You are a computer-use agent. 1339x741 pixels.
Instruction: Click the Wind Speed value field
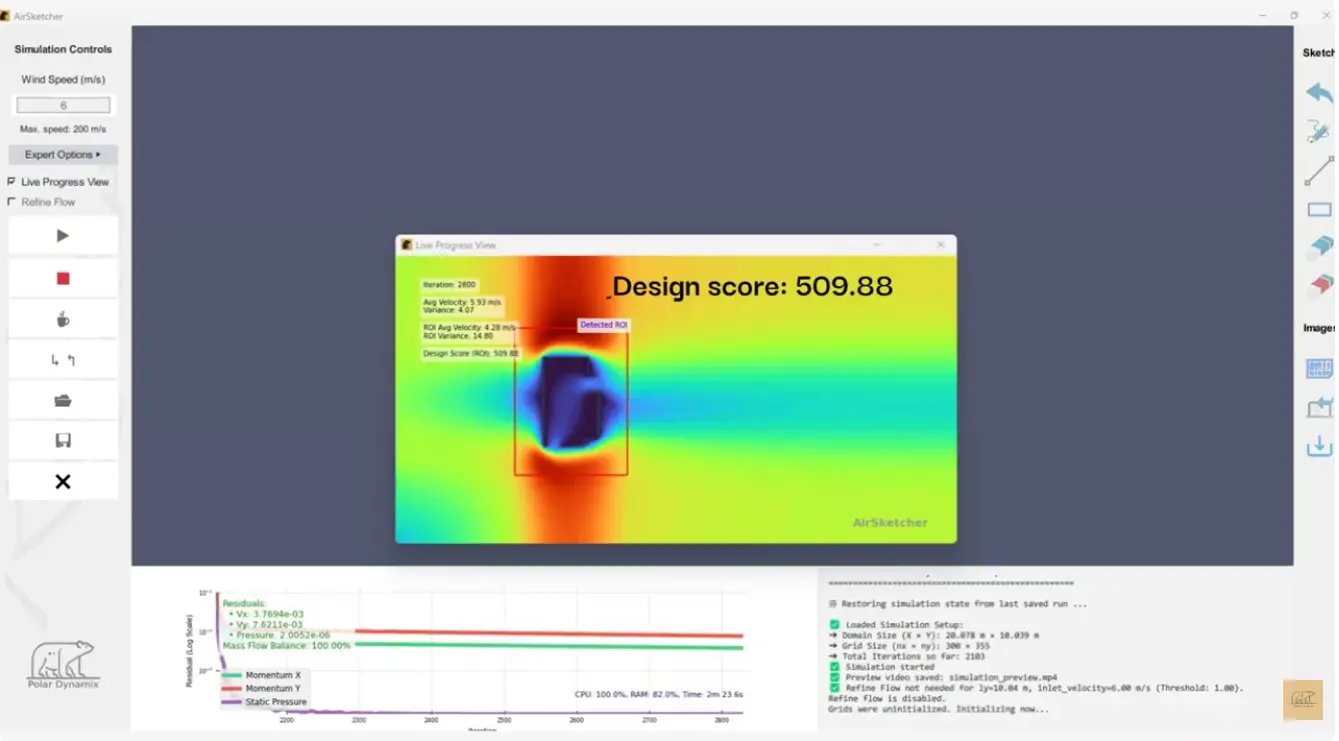pyautogui.click(x=63, y=104)
